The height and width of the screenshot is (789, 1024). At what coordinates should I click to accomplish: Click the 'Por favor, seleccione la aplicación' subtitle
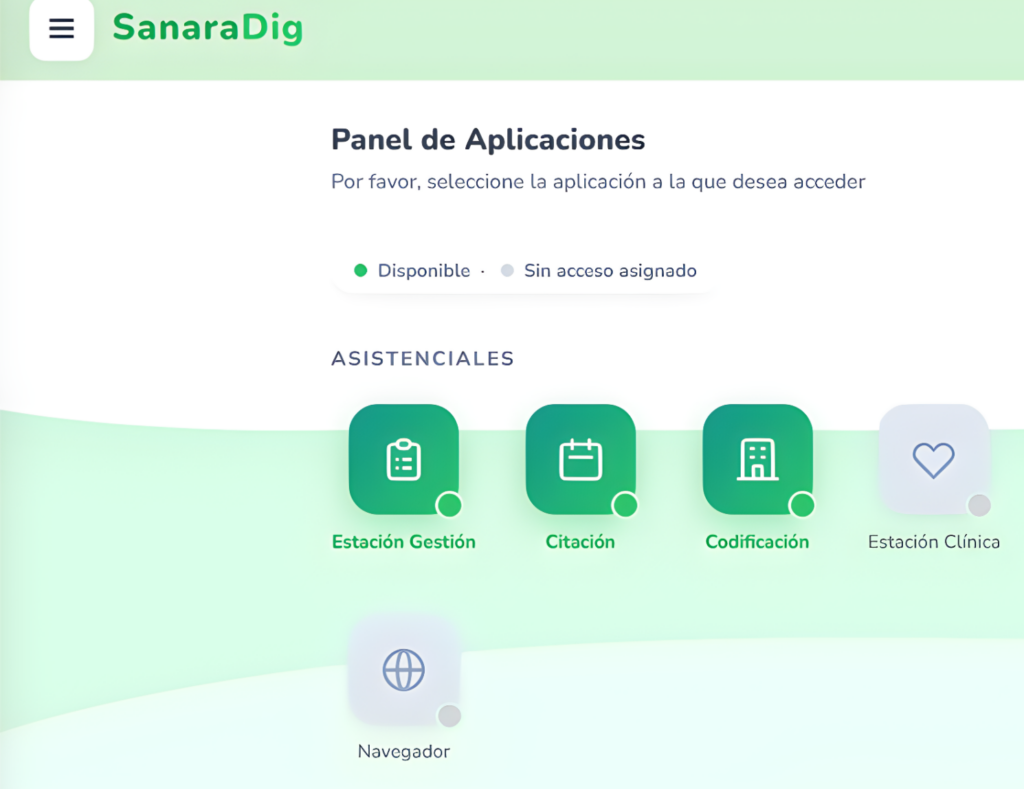(x=598, y=182)
